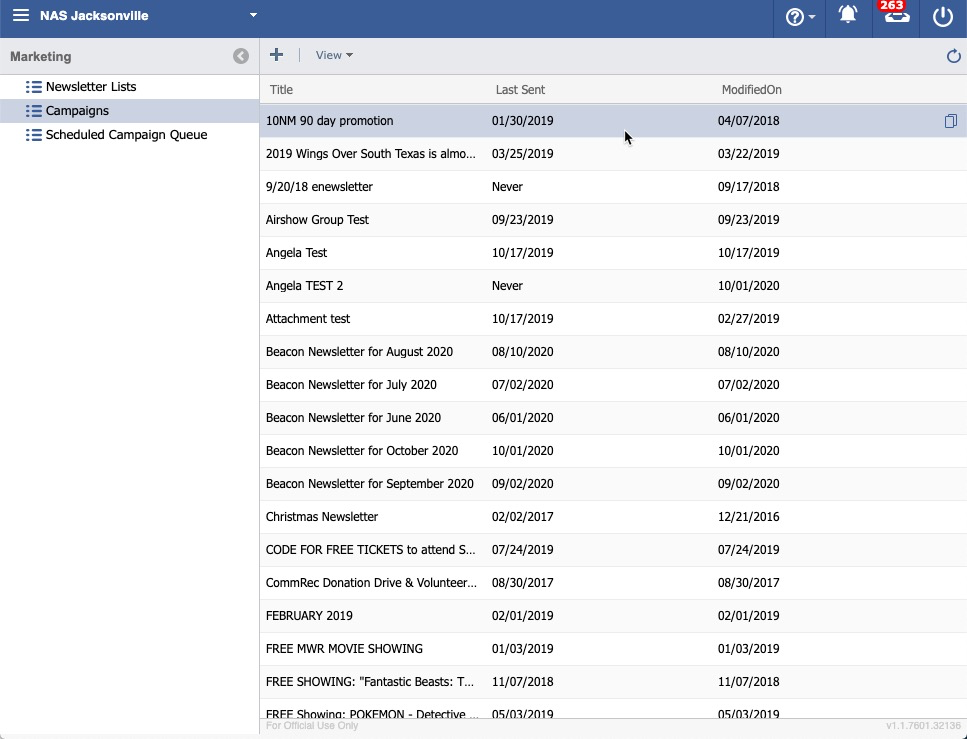Select Beacon Newsletter for July 2020

tap(351, 385)
